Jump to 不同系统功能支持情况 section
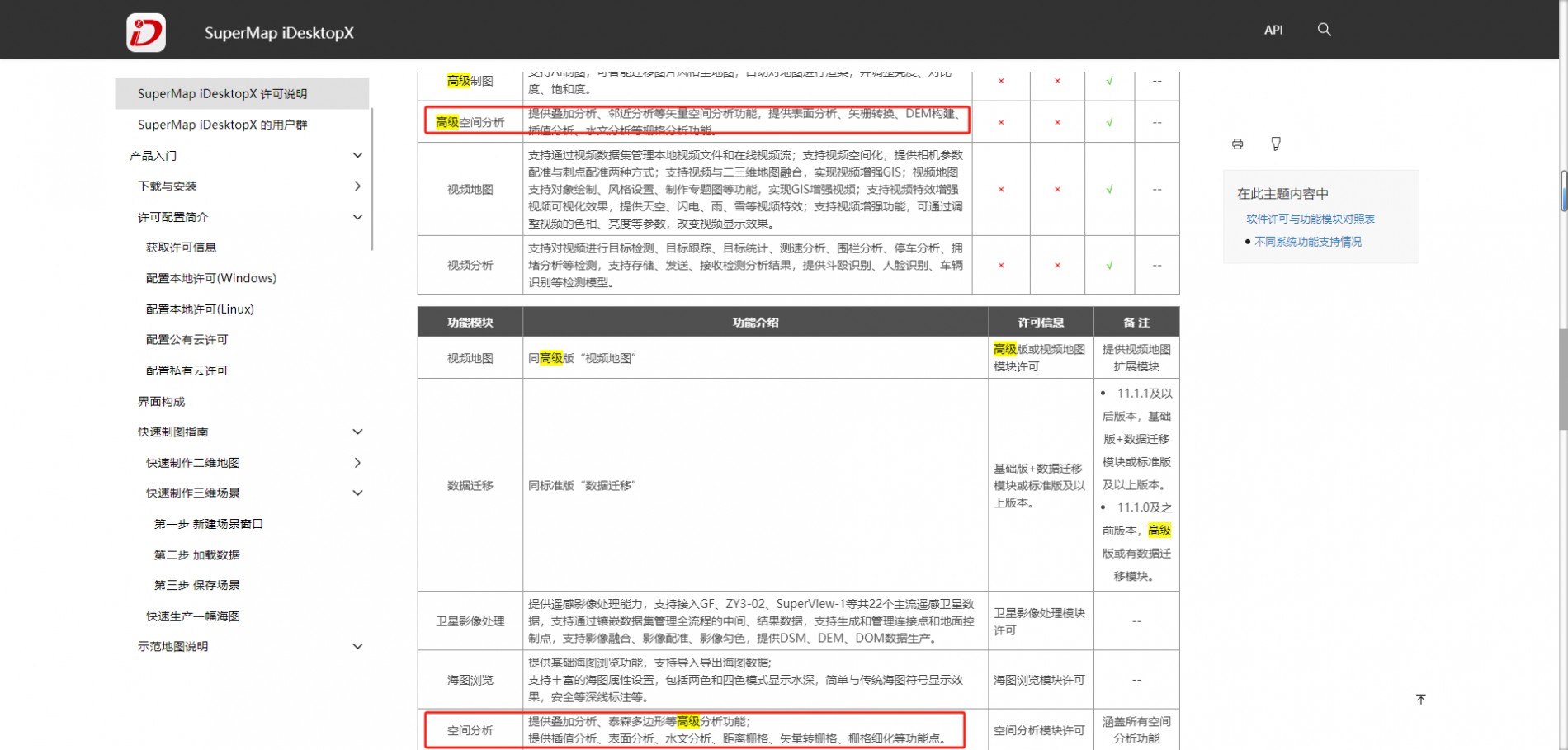Image resolution: width=1568 pixels, height=750 pixels. tap(1307, 242)
